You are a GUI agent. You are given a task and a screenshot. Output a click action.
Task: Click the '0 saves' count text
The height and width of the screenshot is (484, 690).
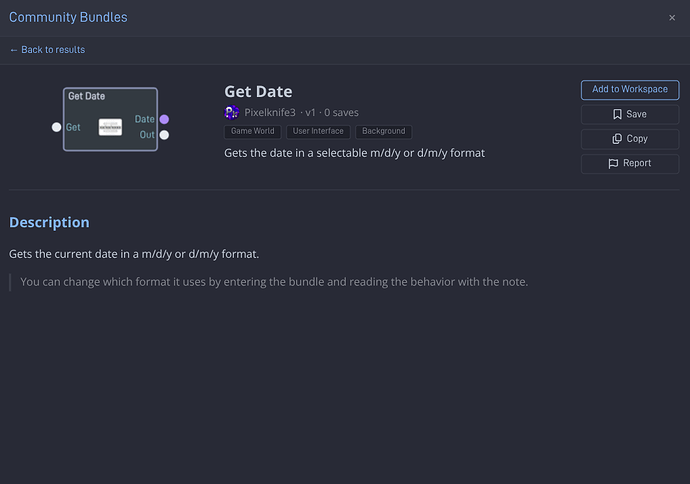(x=341, y=113)
